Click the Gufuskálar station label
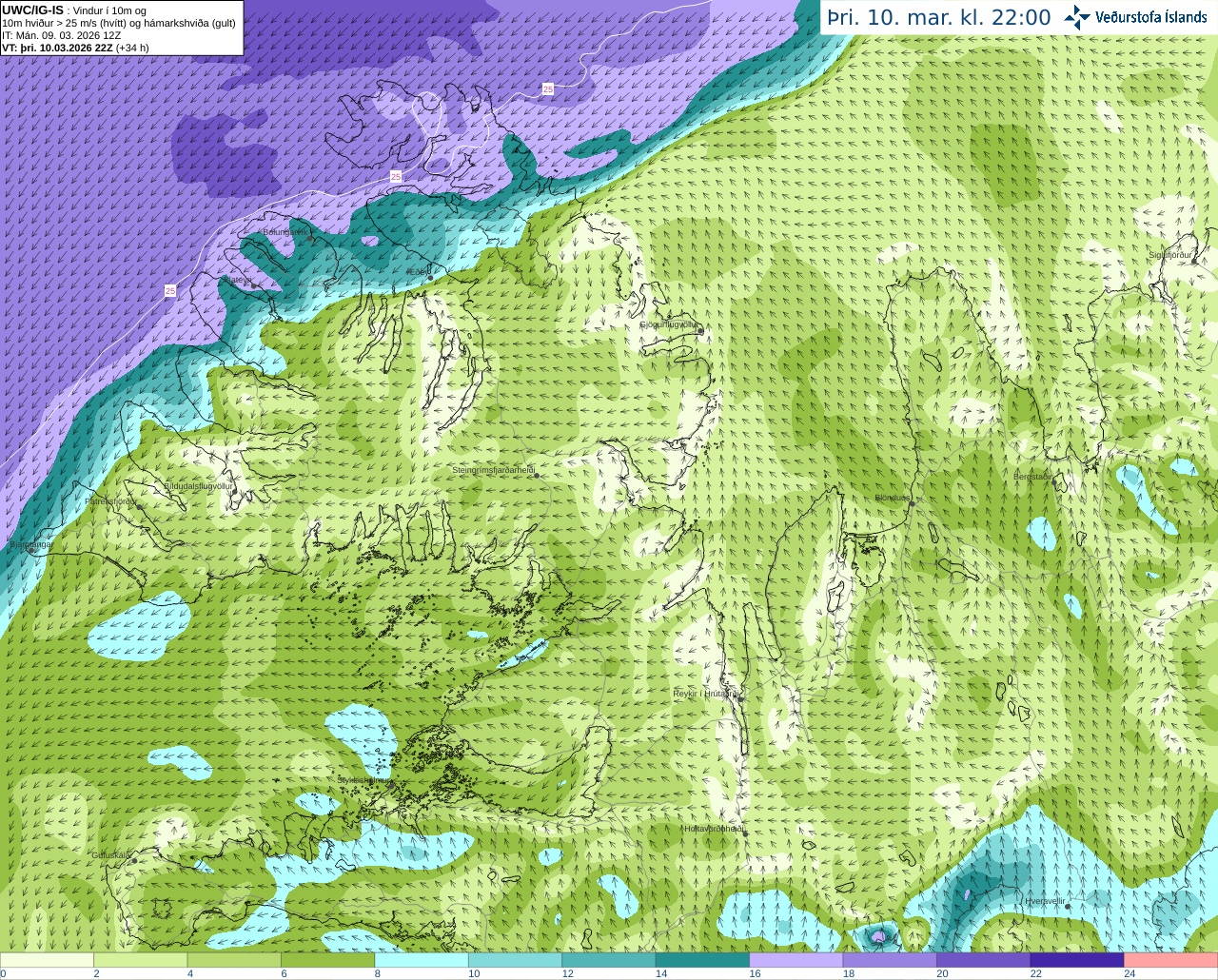1218x980 pixels. (x=111, y=855)
